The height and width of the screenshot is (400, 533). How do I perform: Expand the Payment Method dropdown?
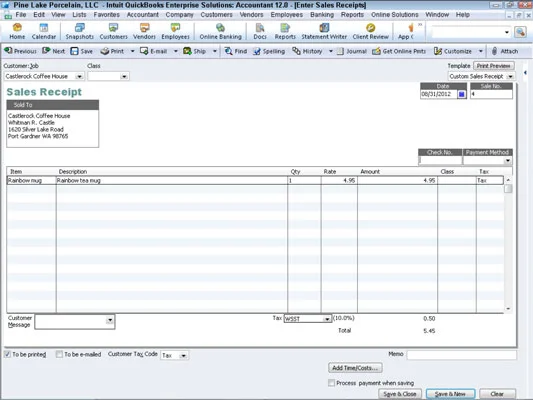(508, 160)
